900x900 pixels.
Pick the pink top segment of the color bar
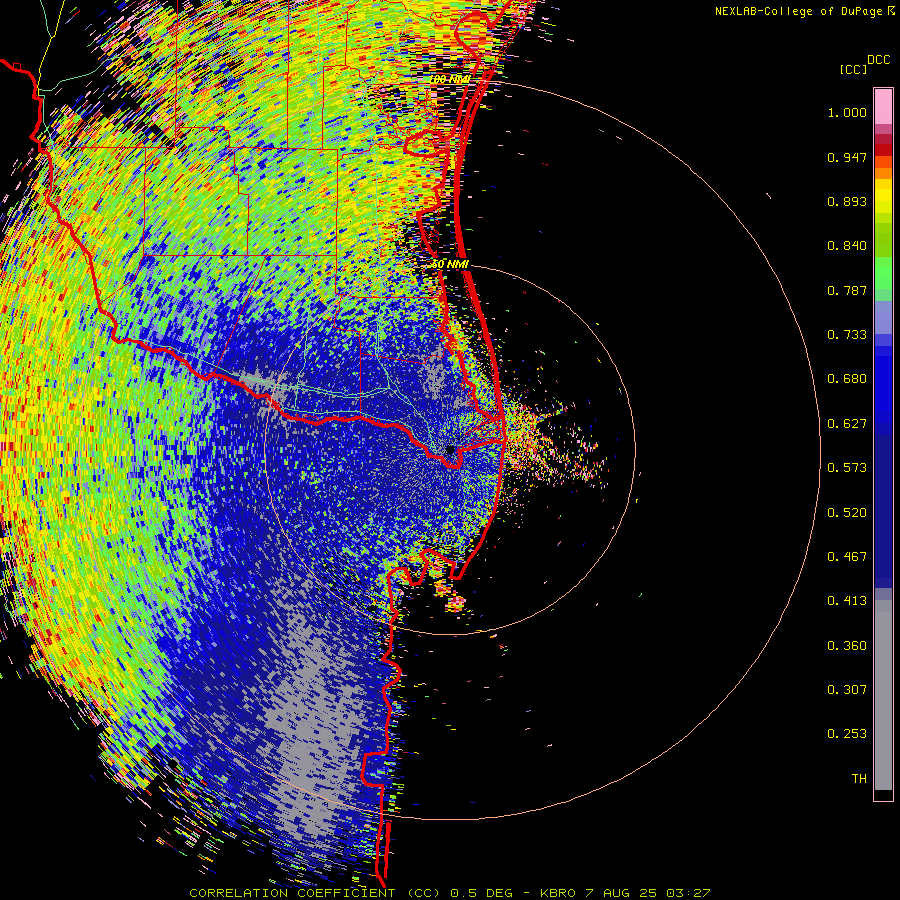883,107
